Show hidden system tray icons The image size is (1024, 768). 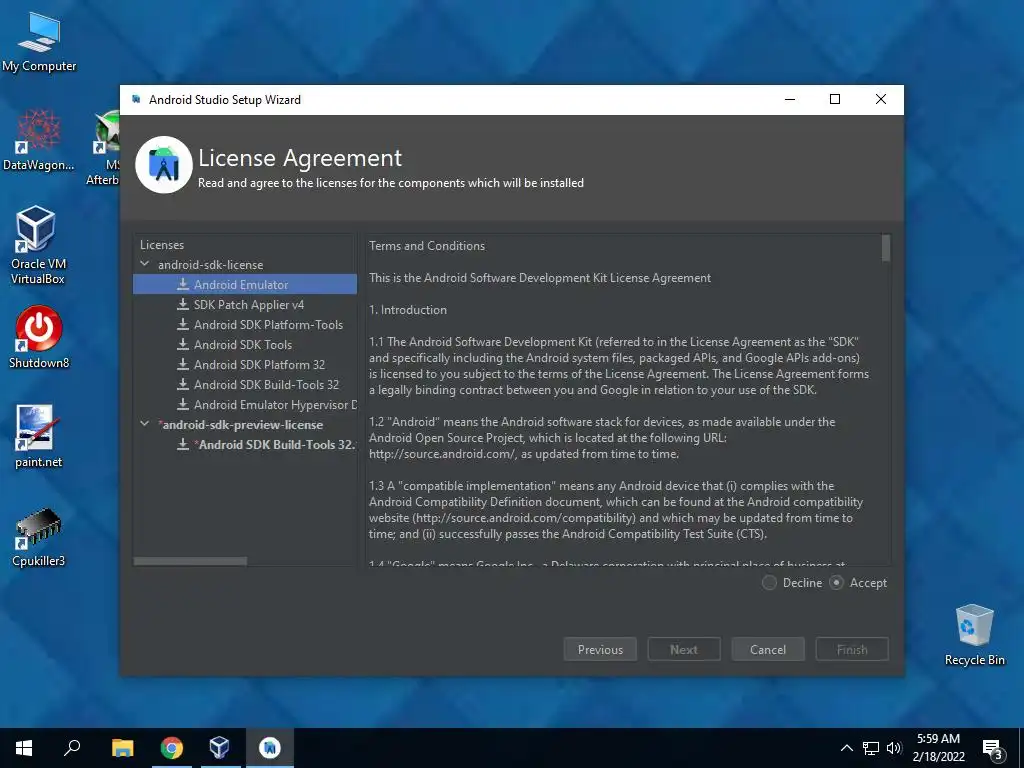(x=846, y=748)
